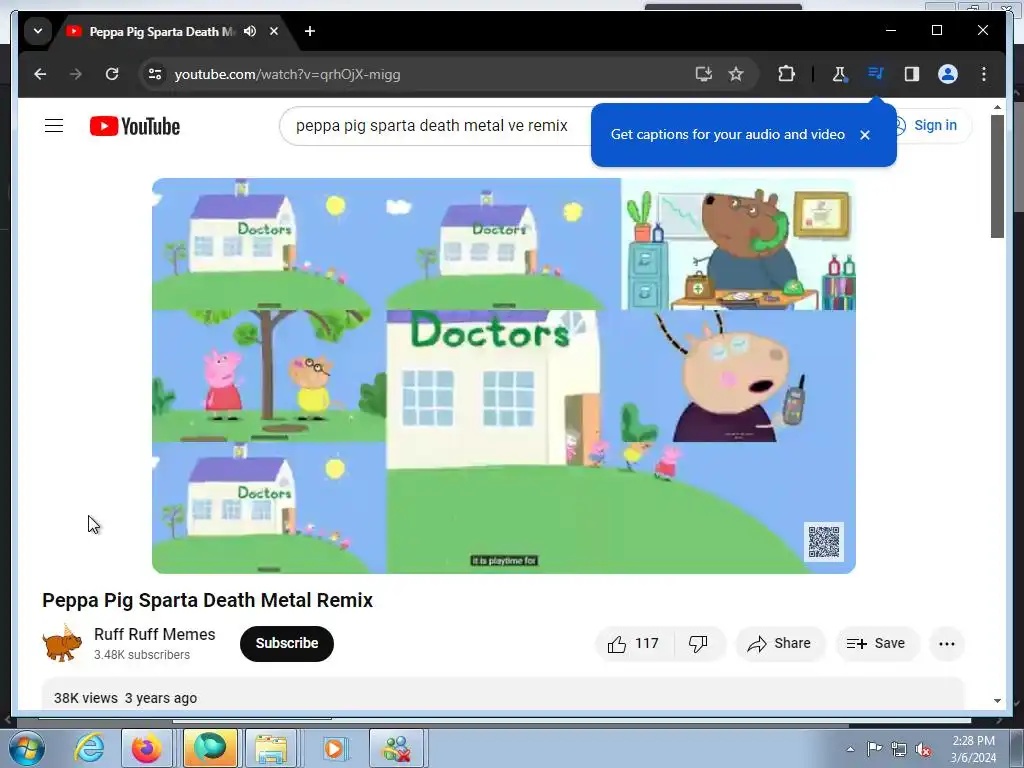Open Ruff Ruff Memes channel avatar
The width and height of the screenshot is (1024, 768).
[62, 643]
